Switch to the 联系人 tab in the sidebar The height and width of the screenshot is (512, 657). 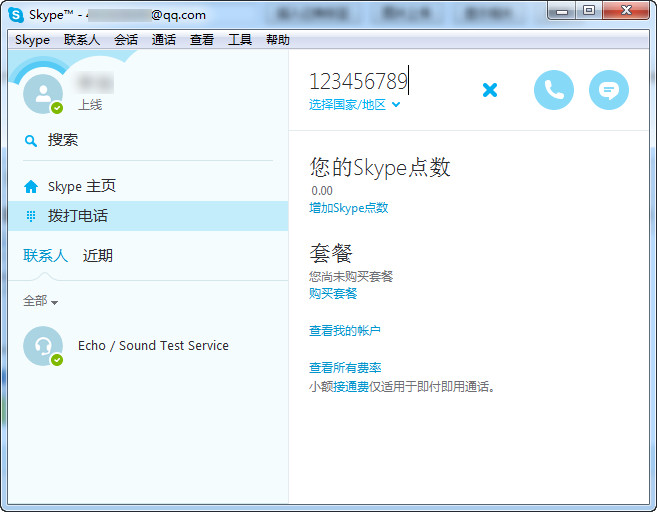[x=46, y=256]
